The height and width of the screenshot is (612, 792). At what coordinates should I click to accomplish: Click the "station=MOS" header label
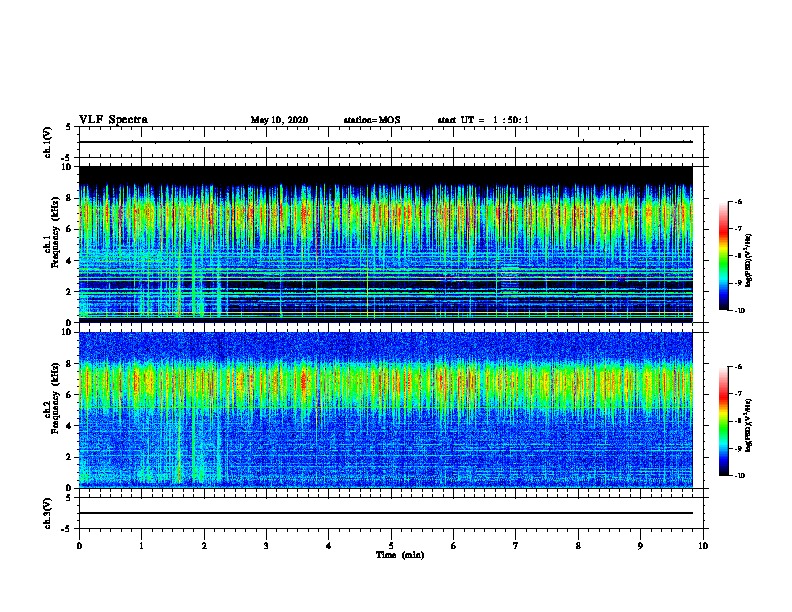pyautogui.click(x=372, y=120)
